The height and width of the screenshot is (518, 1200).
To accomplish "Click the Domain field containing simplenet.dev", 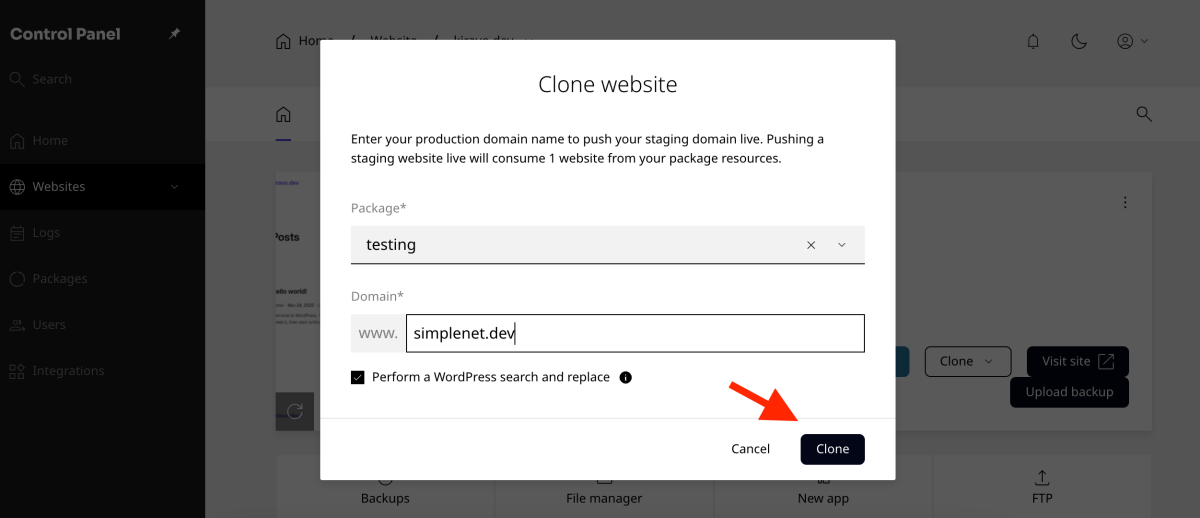I will coord(634,334).
